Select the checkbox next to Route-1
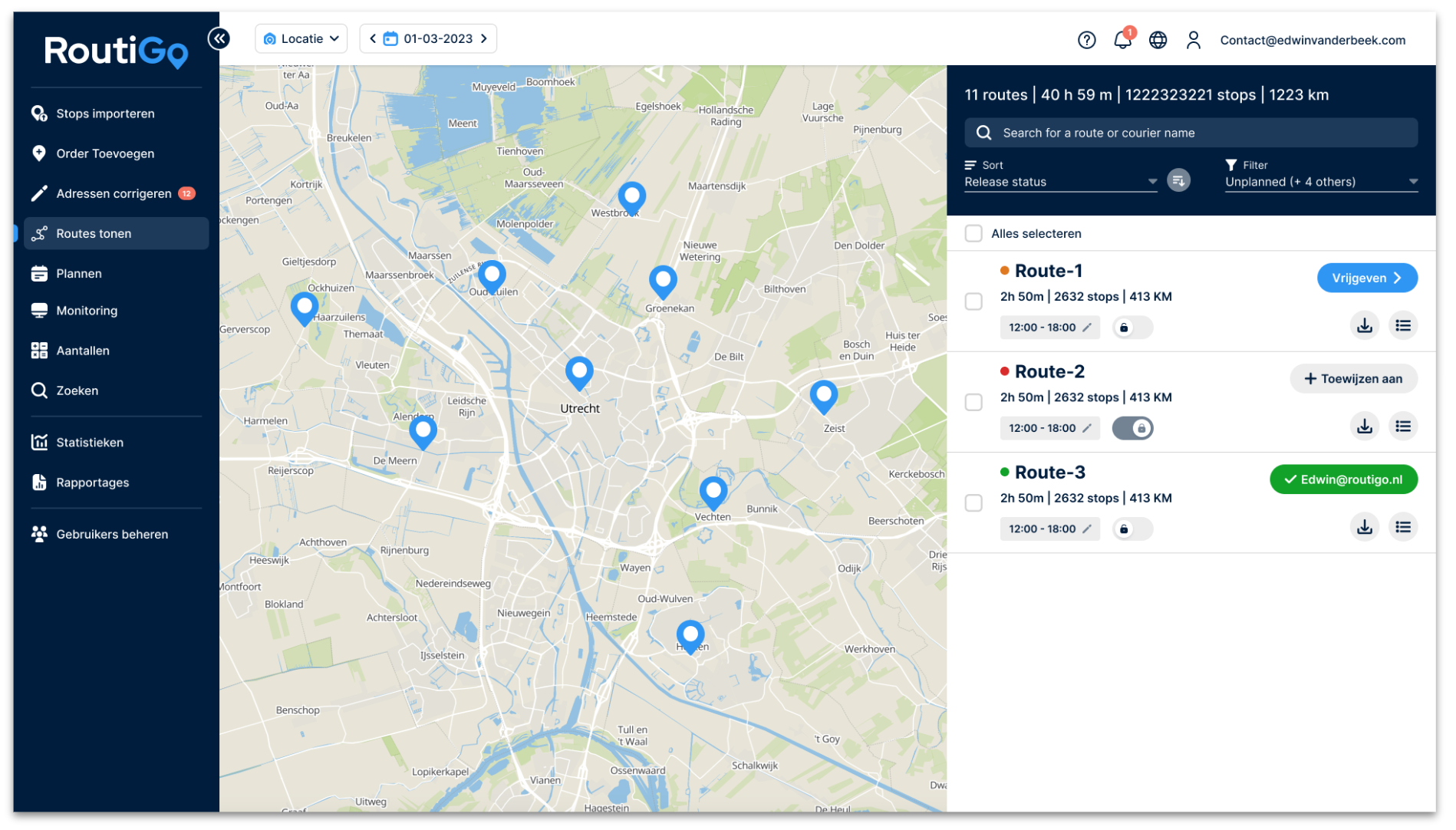The height and width of the screenshot is (830, 1456). tap(973, 301)
